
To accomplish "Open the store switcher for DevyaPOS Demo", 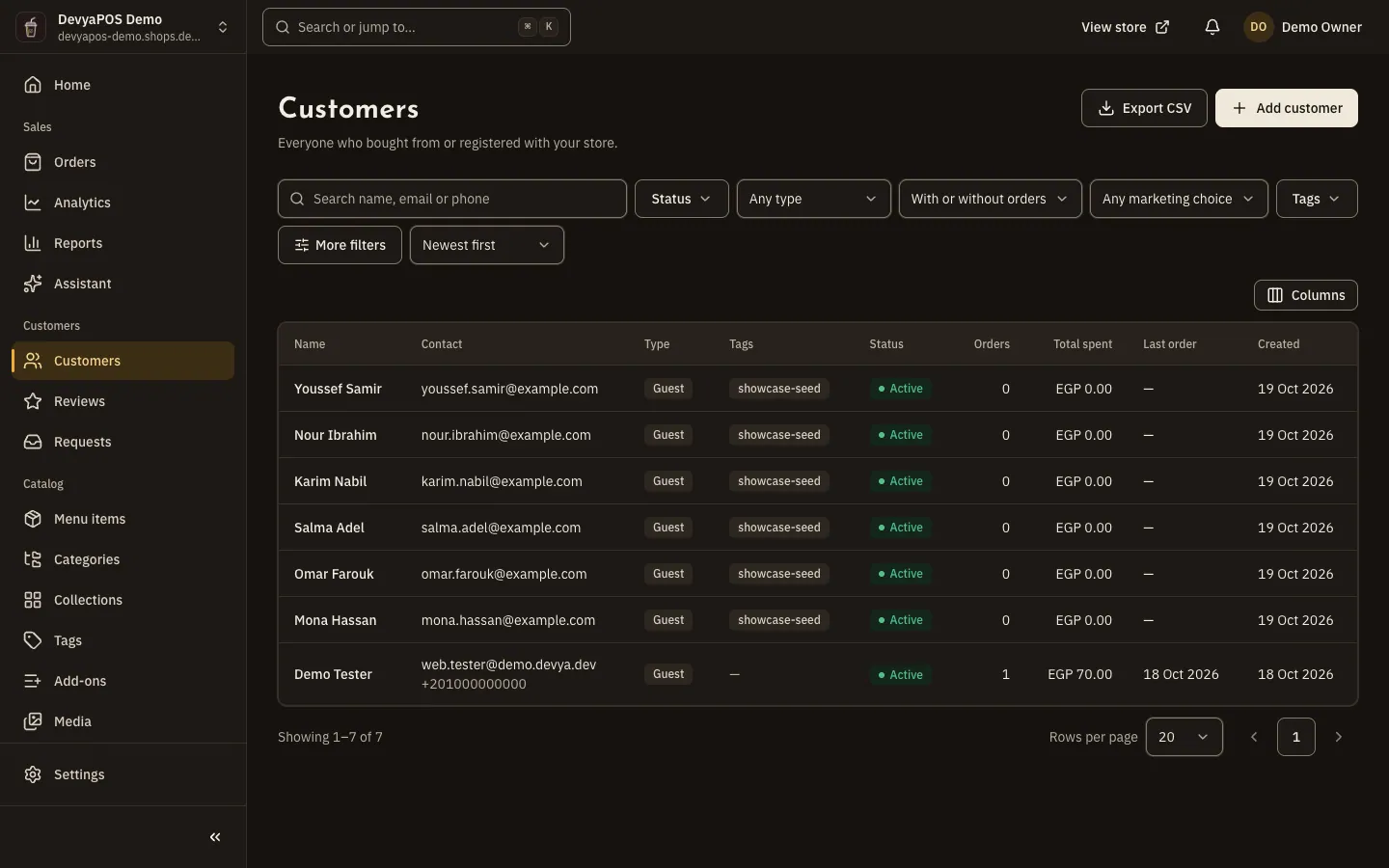I will point(123,27).
